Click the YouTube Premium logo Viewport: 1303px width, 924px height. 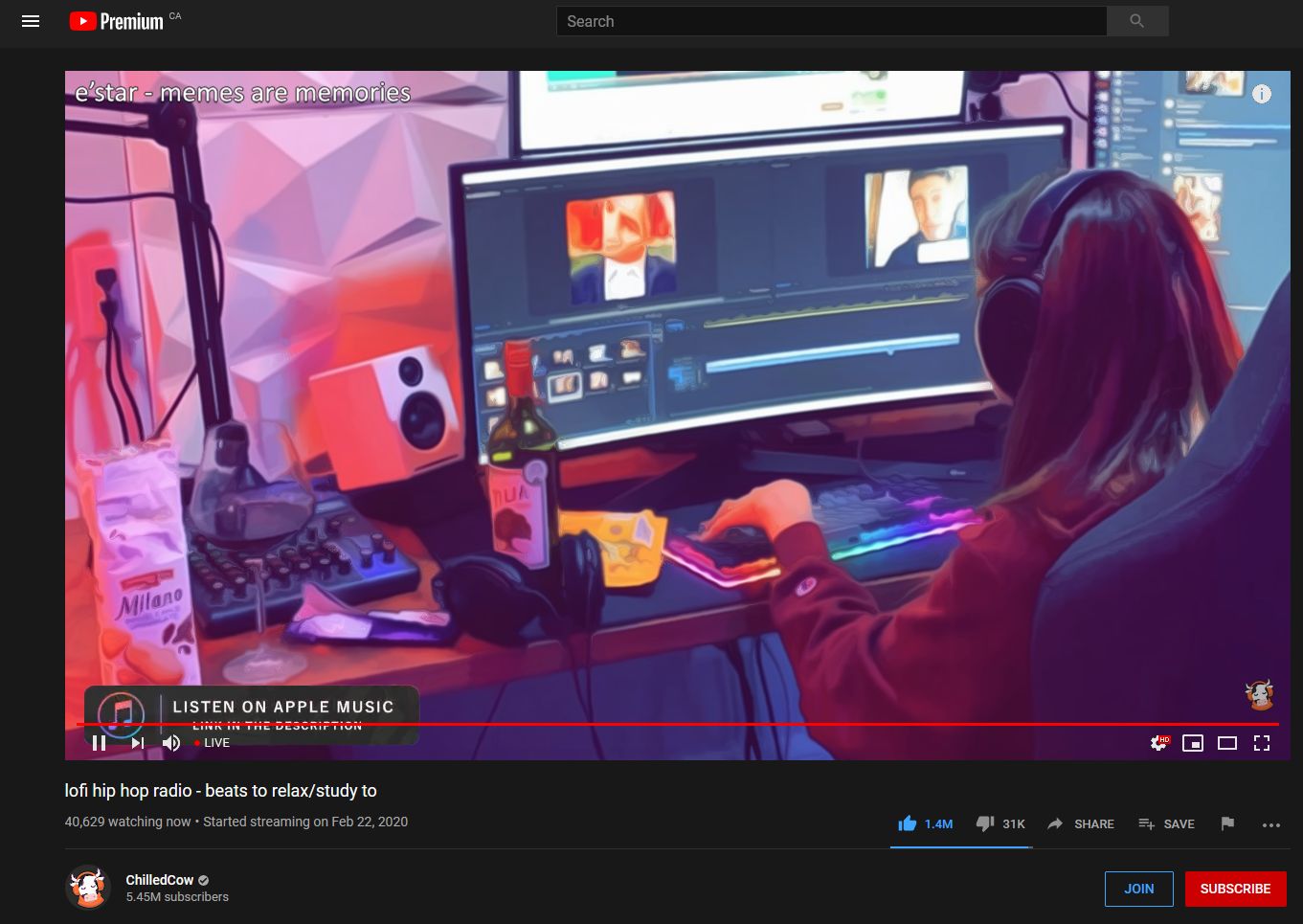click(117, 21)
